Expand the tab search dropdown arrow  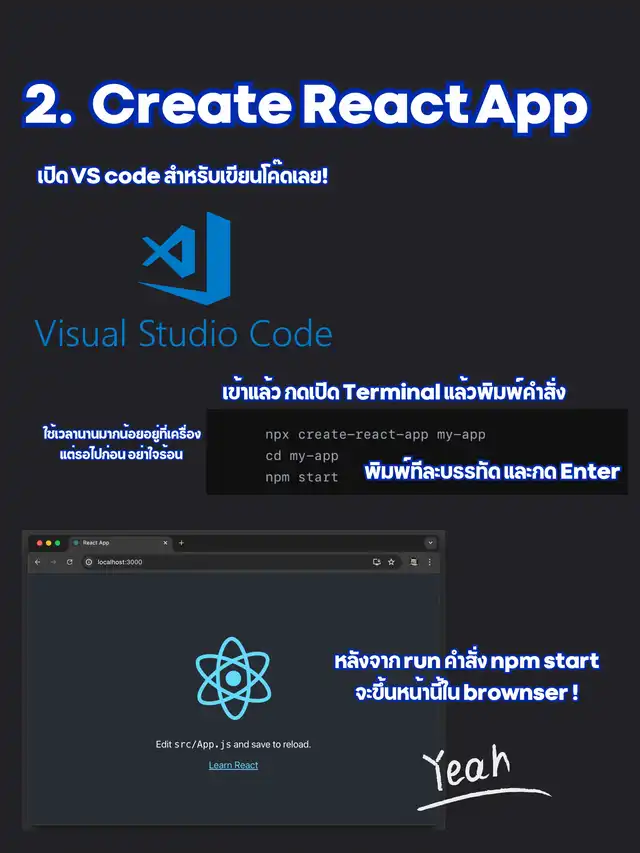430,542
